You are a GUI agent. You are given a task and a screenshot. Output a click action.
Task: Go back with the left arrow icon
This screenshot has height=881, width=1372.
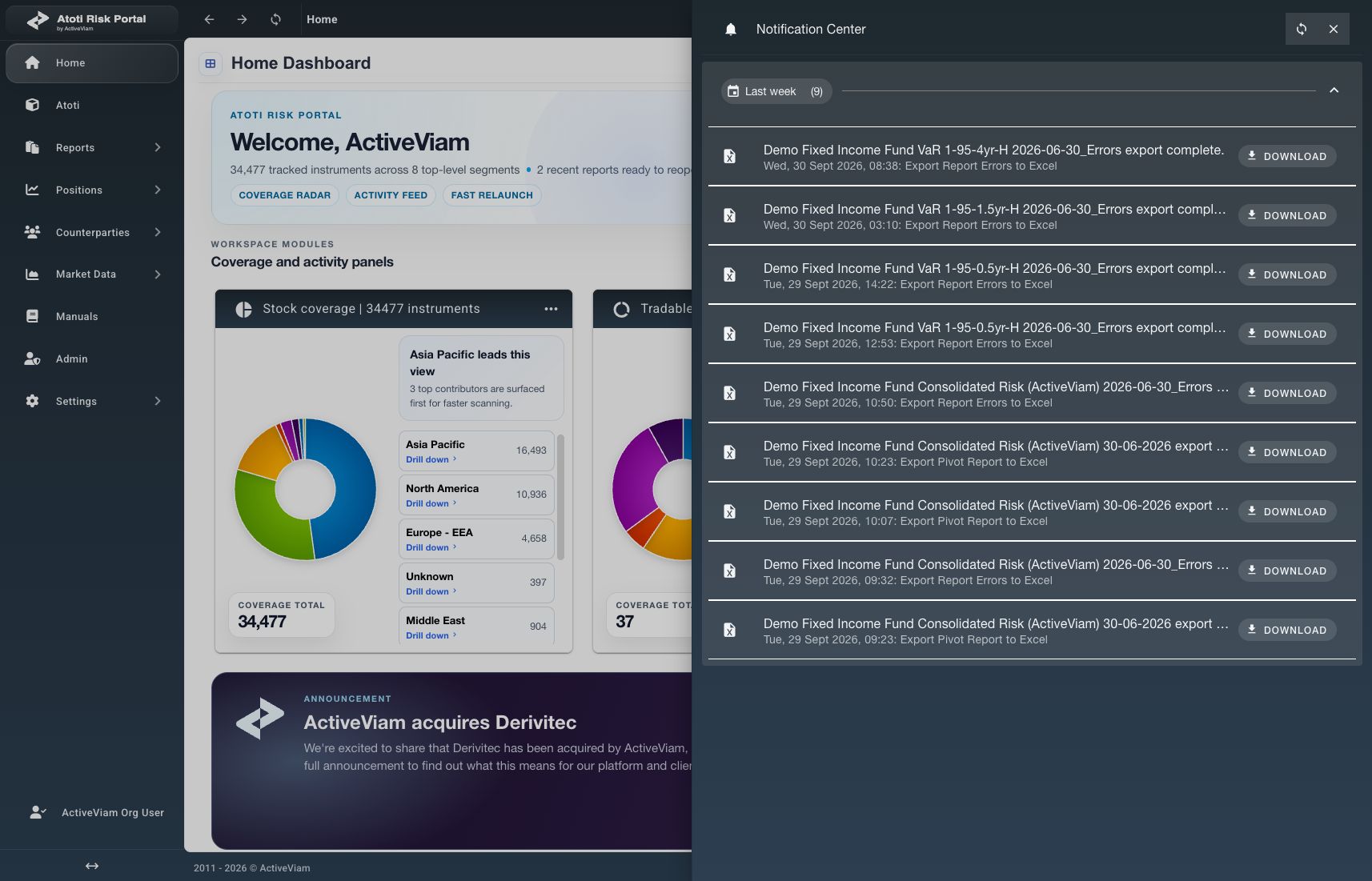click(x=209, y=19)
